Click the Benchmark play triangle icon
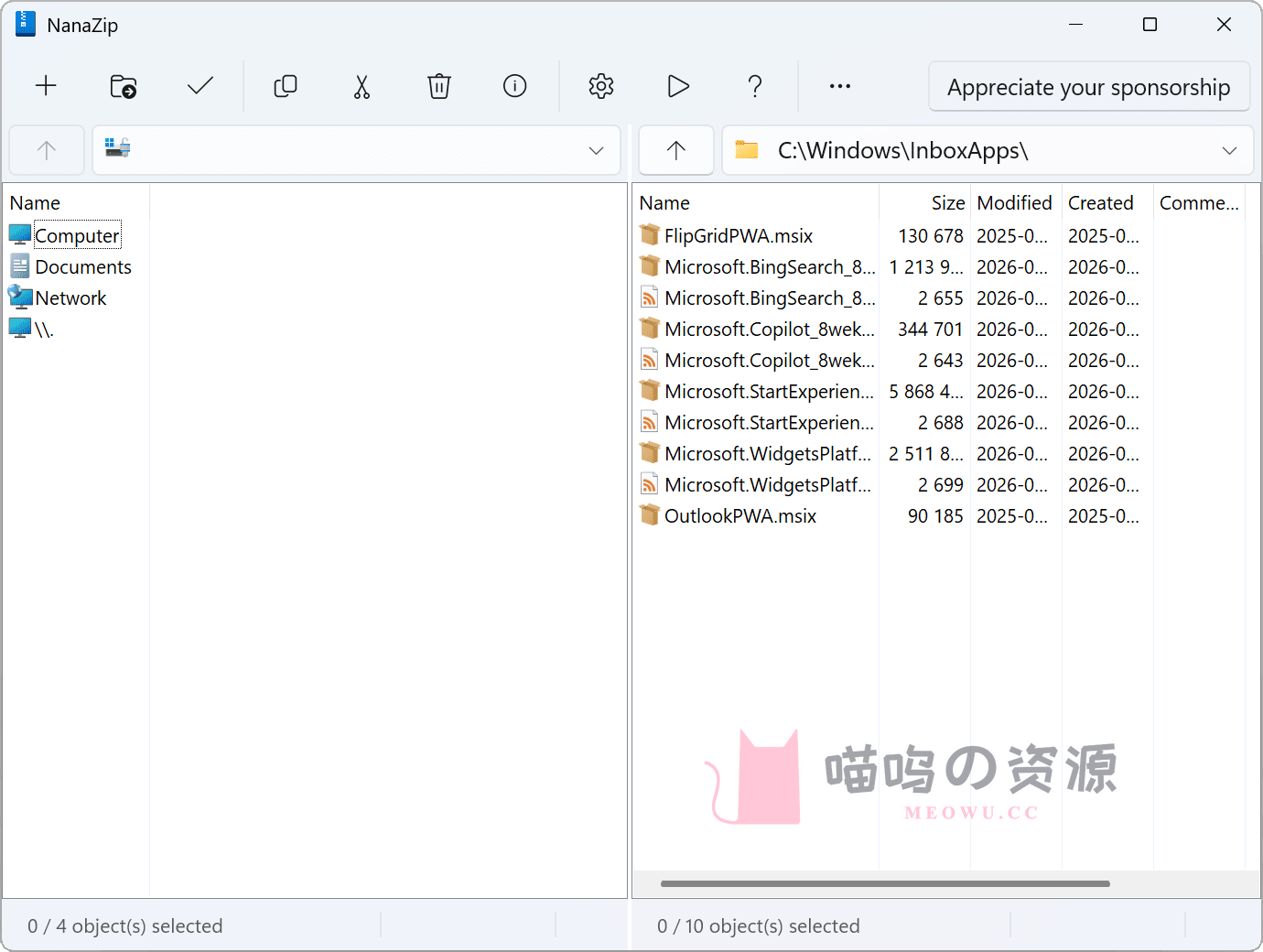Viewport: 1263px width, 952px height. [x=678, y=86]
